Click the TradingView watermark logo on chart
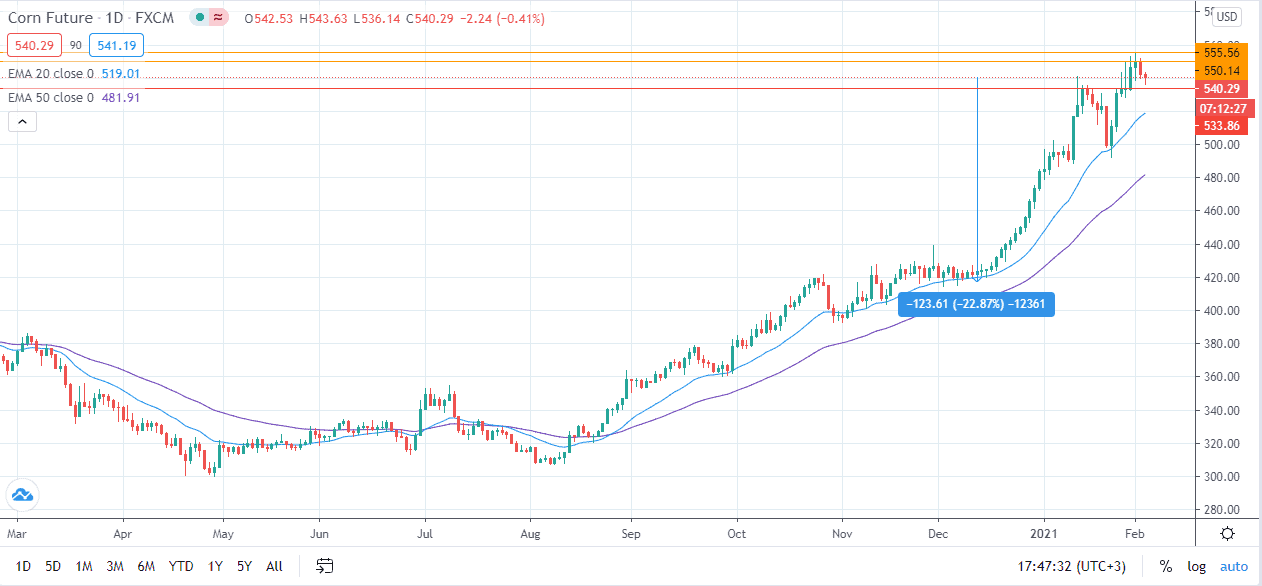Viewport: 1262px width, 586px height. click(x=22, y=494)
